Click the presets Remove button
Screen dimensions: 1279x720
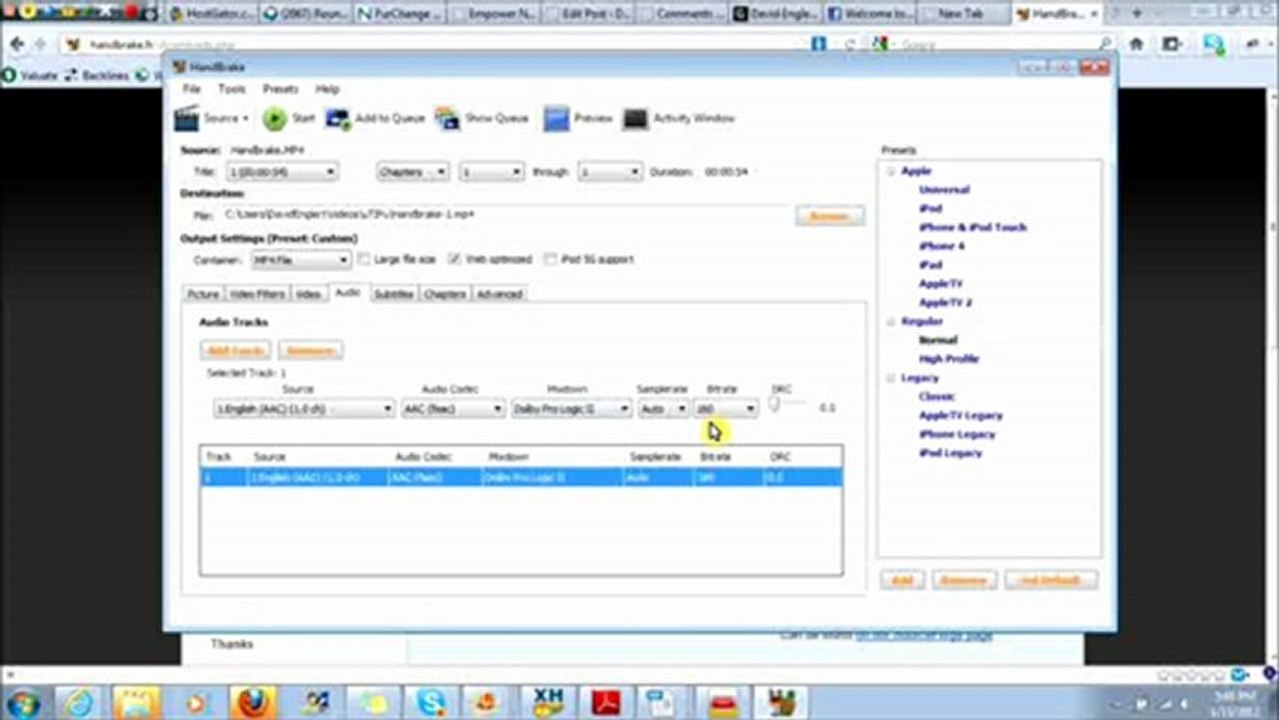(964, 580)
